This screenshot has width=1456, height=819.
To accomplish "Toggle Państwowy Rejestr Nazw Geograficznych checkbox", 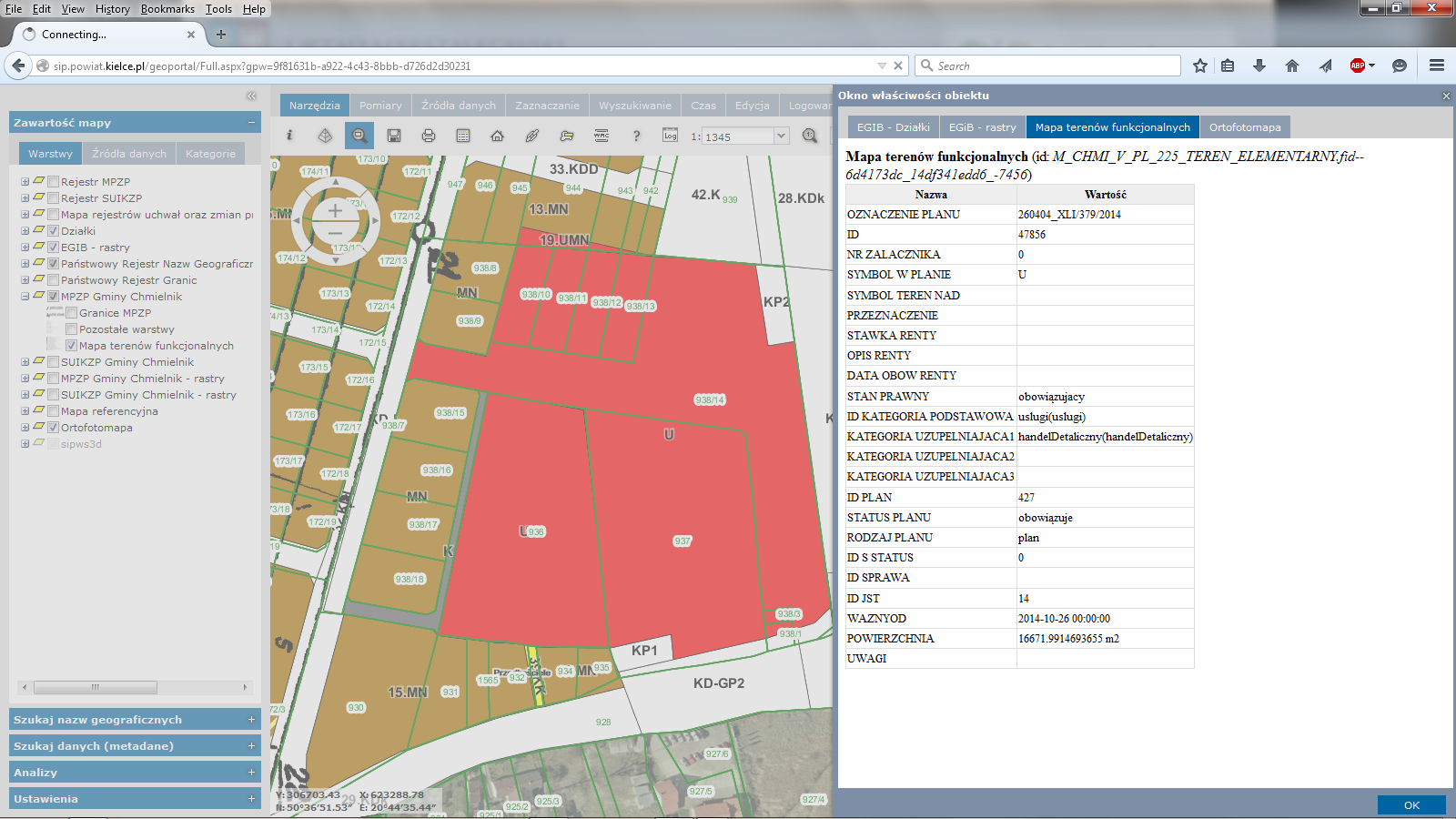I will coord(54,264).
